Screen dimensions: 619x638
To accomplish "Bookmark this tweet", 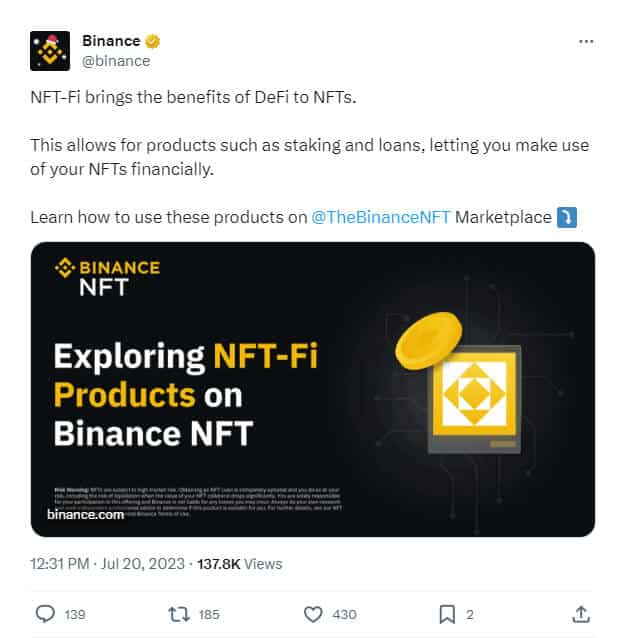I will pos(447,613).
